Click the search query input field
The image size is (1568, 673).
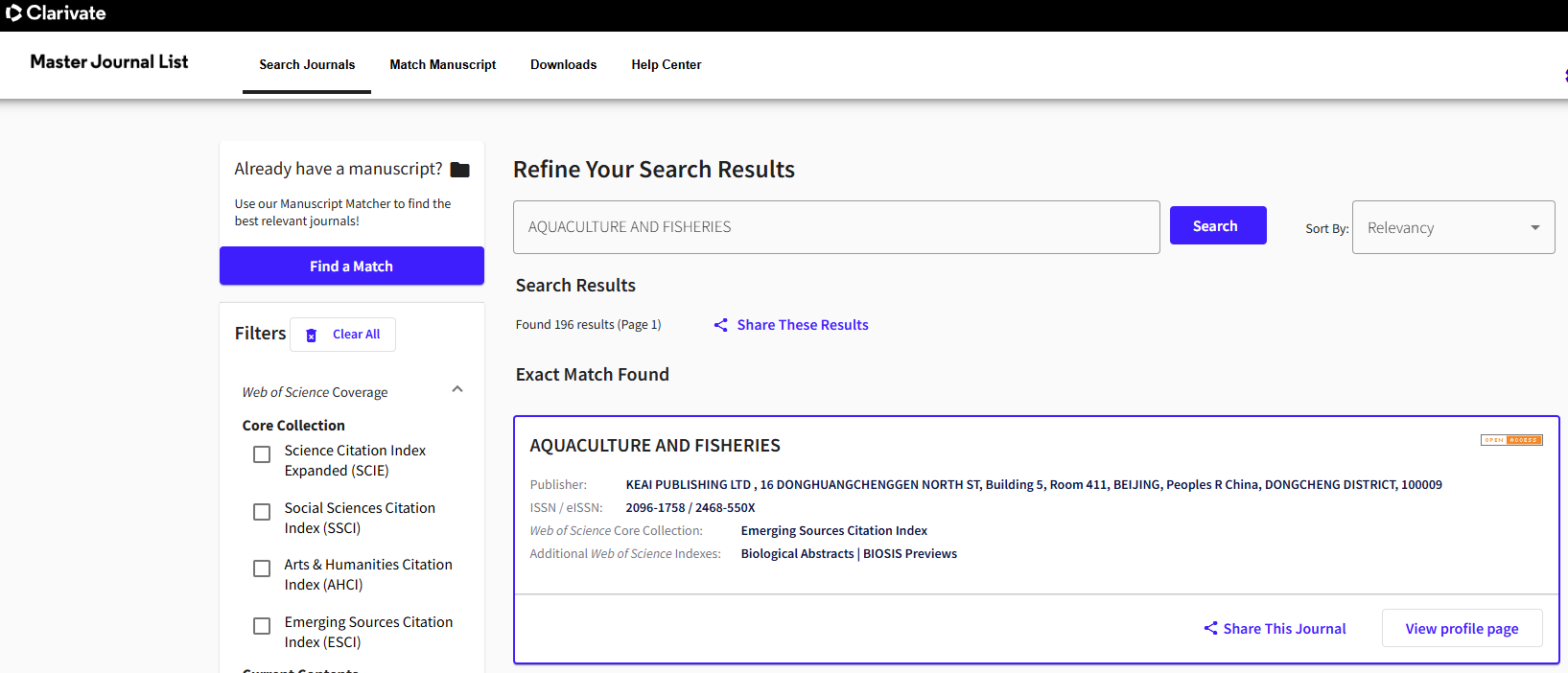[x=835, y=227]
